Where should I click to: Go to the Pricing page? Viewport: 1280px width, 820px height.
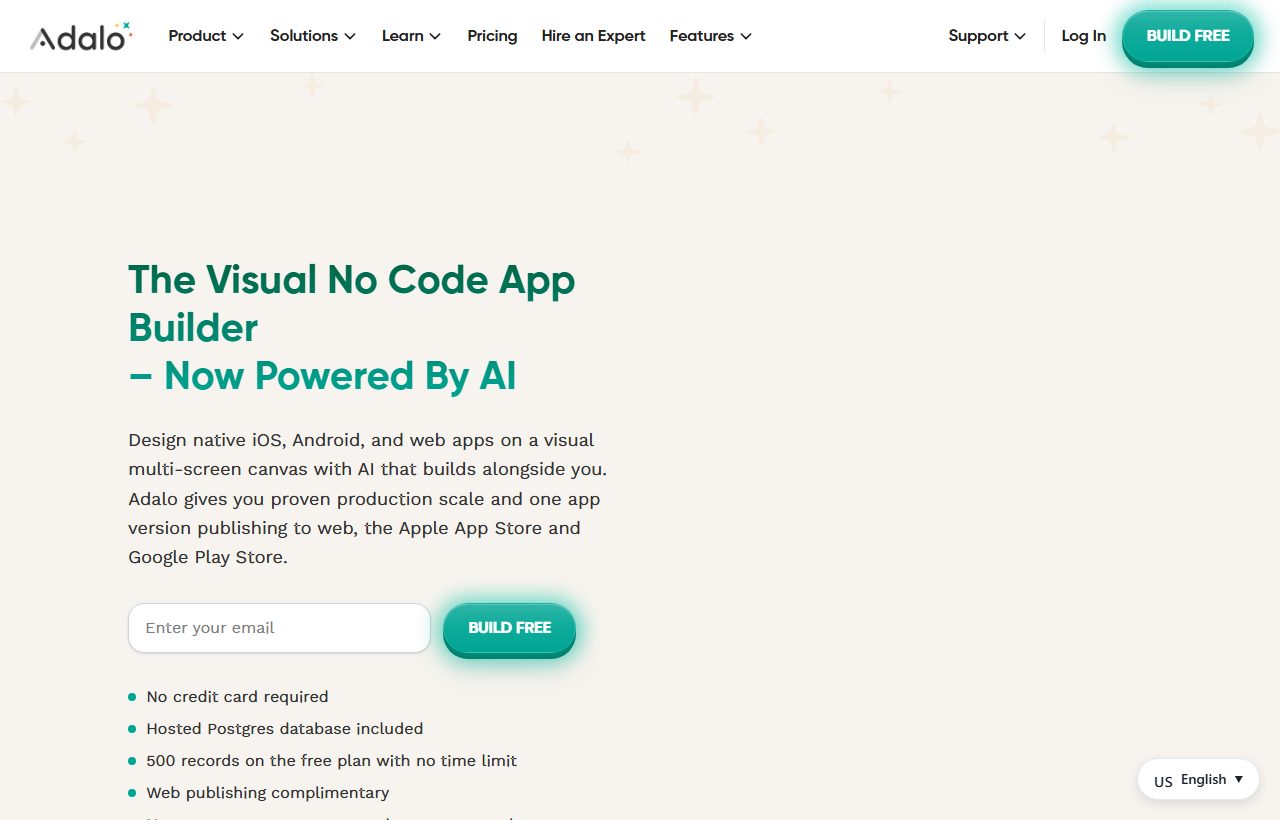(492, 36)
